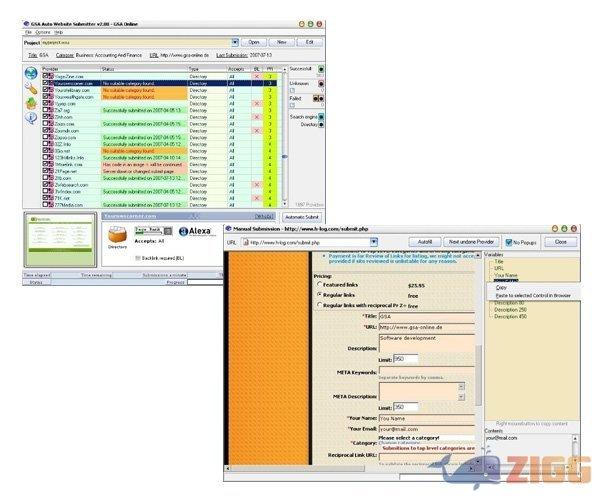Click the Close button in Manual Submission
This screenshot has height=500, width=600.
[561, 242]
